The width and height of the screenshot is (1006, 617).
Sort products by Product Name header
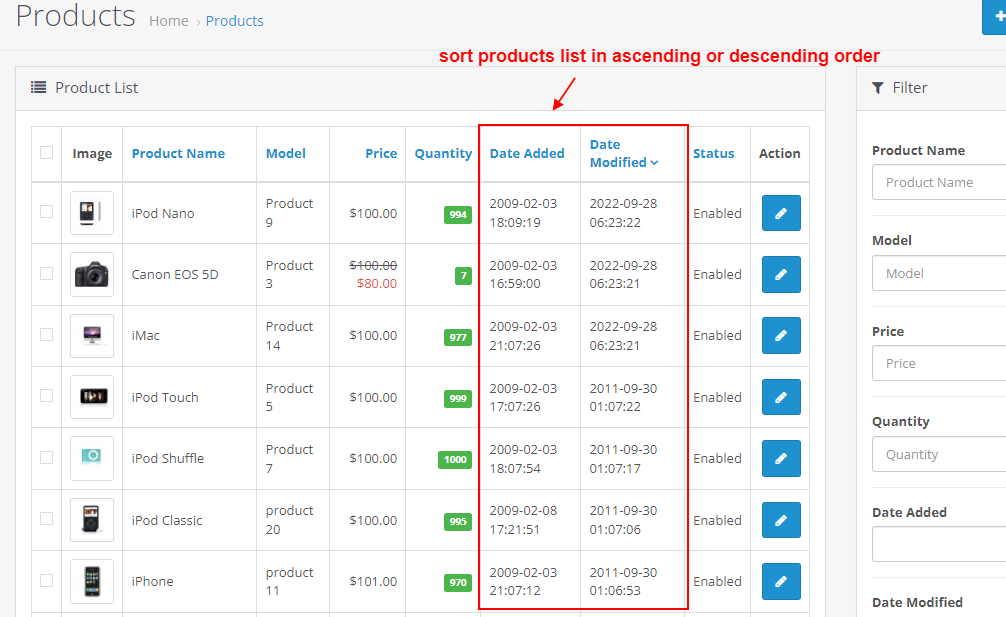[x=178, y=153]
